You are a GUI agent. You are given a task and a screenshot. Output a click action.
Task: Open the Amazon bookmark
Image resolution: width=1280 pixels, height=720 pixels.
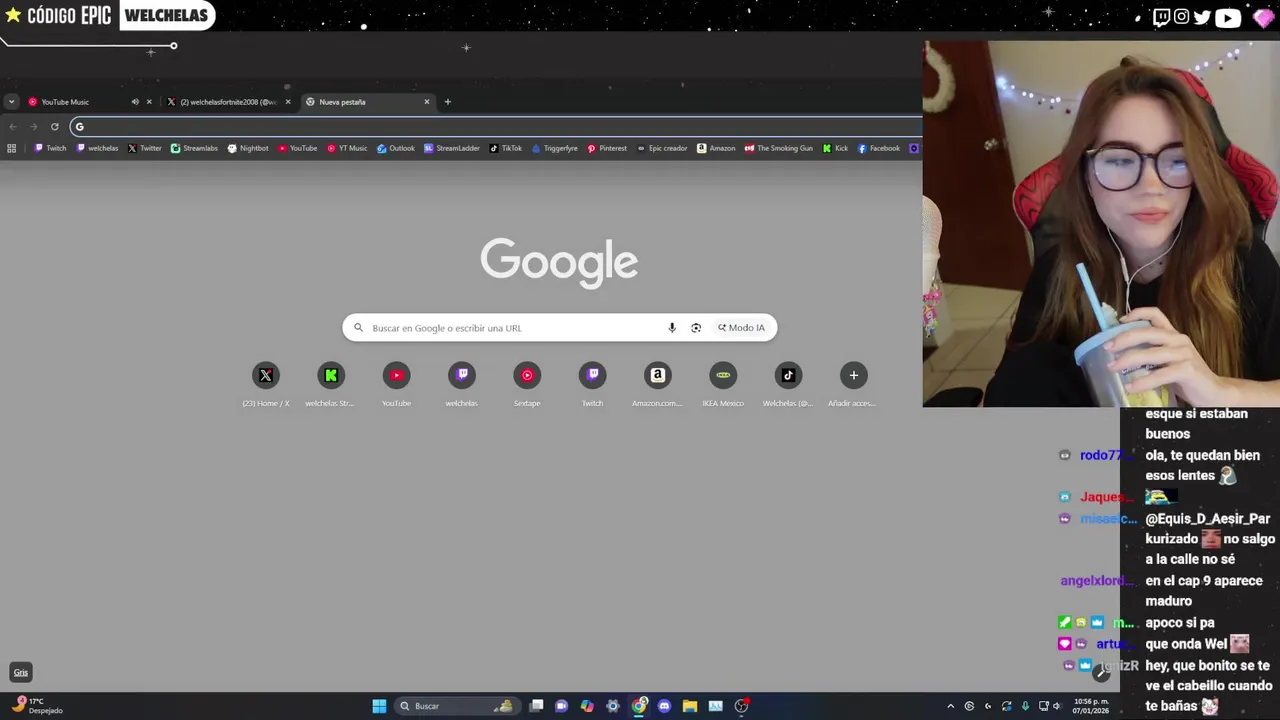(716, 148)
